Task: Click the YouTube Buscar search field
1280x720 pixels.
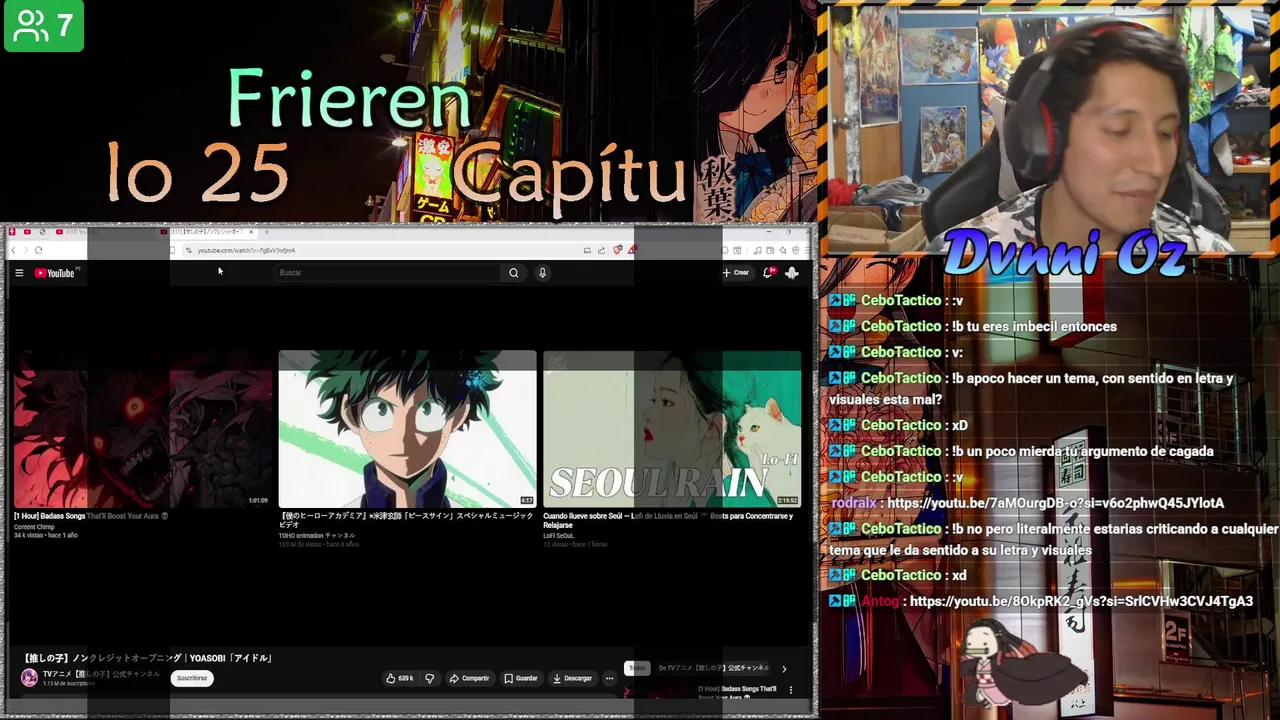Action: click(387, 272)
